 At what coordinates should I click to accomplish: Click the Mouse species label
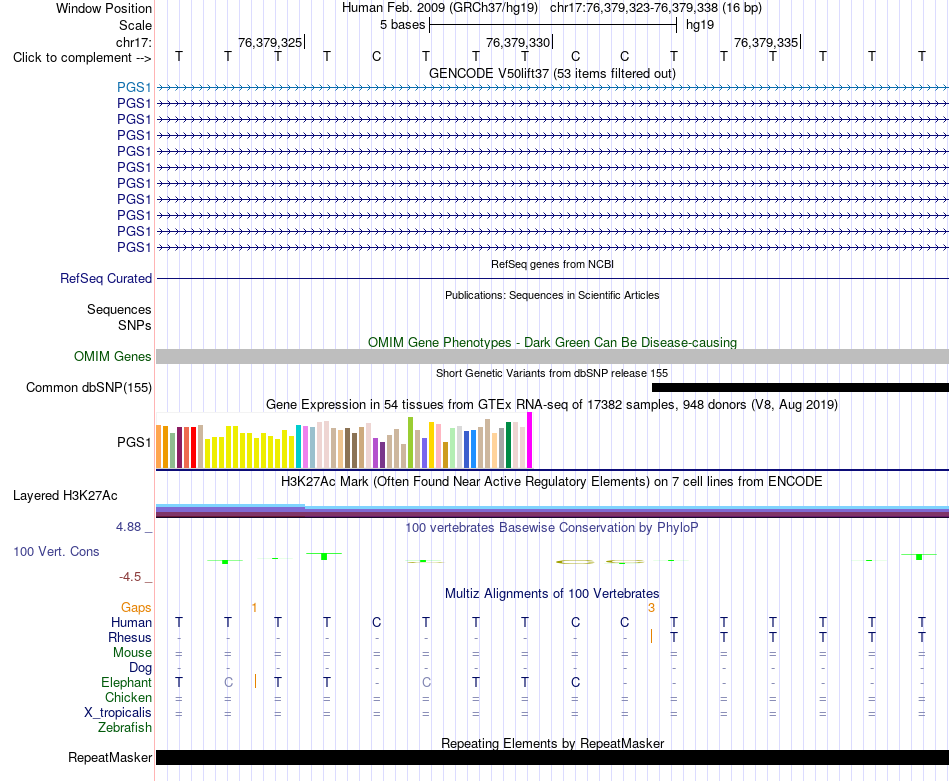[x=132, y=653]
